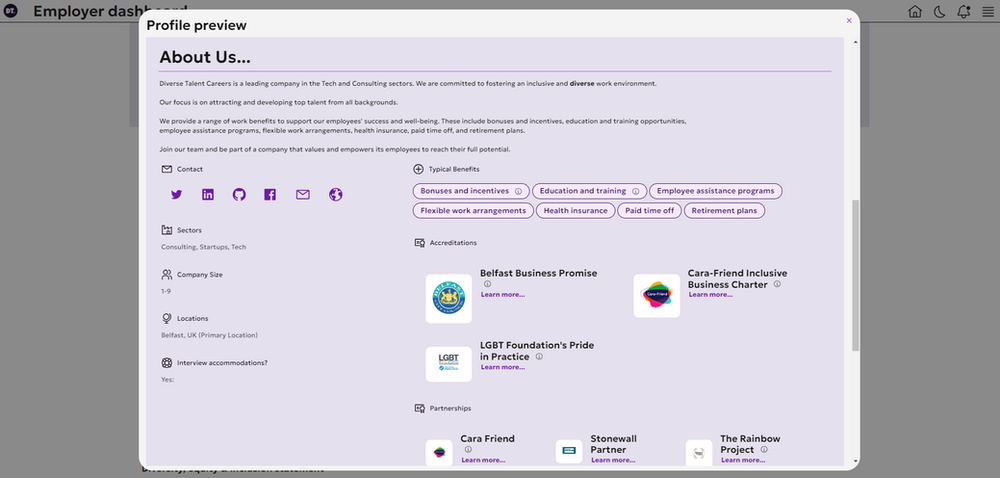
Task: Click info icon on Bonuses and incentives
Action: pyautogui.click(x=518, y=191)
